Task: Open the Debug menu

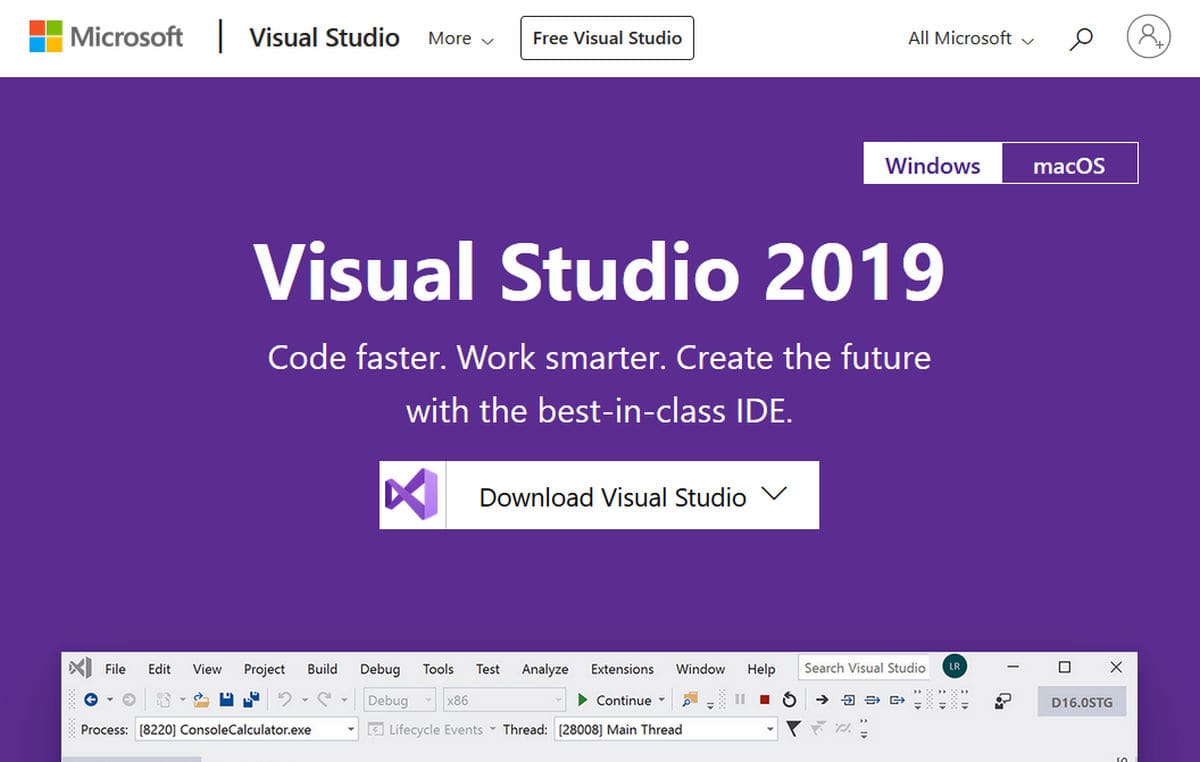Action: point(380,669)
